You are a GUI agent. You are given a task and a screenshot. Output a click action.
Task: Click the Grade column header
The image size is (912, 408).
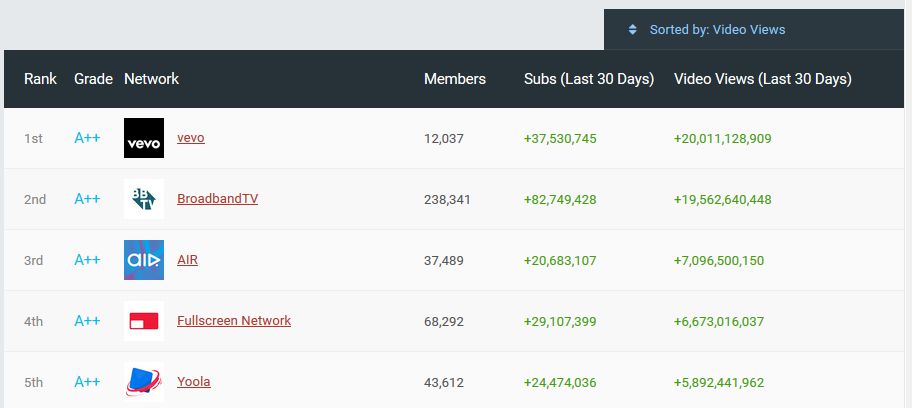pos(93,79)
